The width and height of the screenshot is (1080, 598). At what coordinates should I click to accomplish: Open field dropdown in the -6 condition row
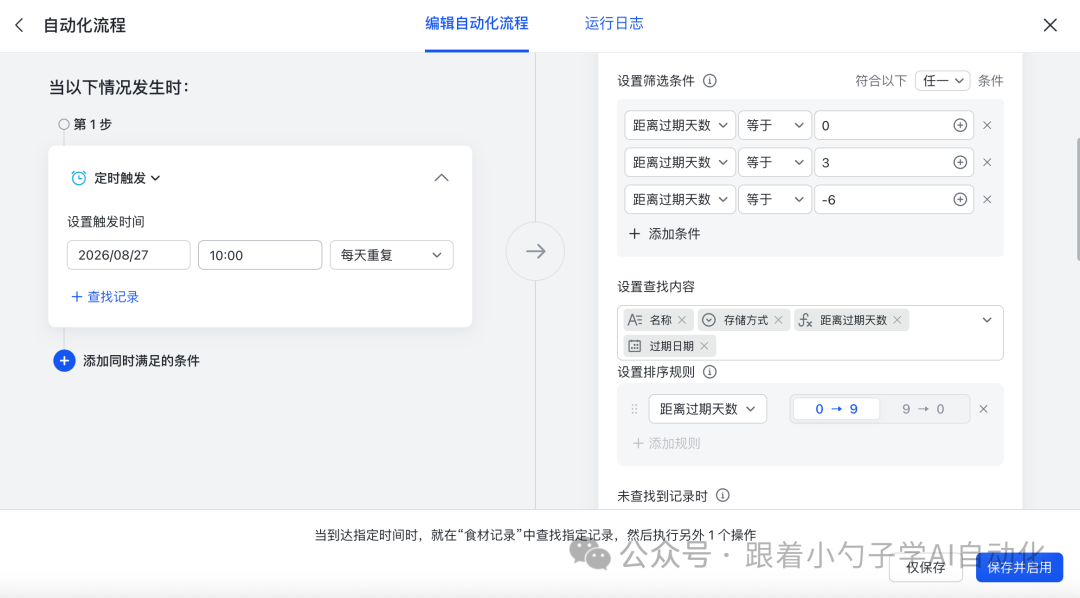pos(680,200)
